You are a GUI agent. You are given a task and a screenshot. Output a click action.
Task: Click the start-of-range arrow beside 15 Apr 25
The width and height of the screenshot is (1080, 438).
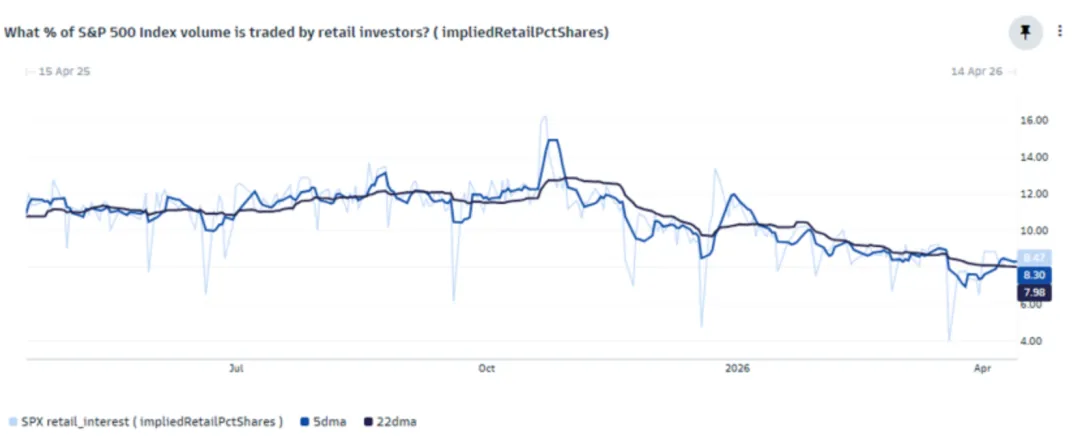(x=29, y=72)
